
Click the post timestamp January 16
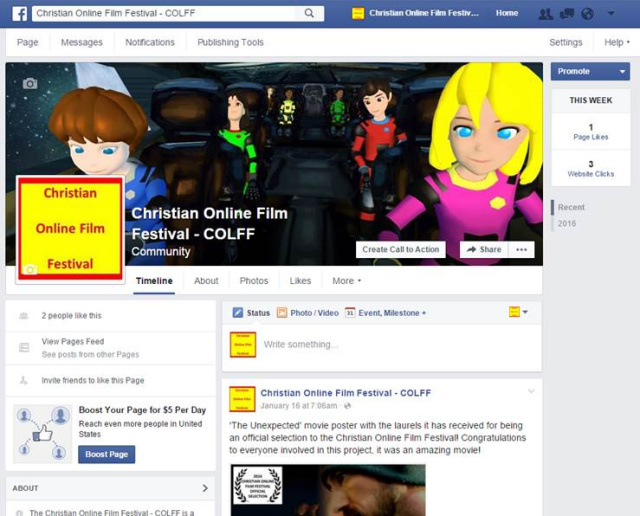click(299, 406)
